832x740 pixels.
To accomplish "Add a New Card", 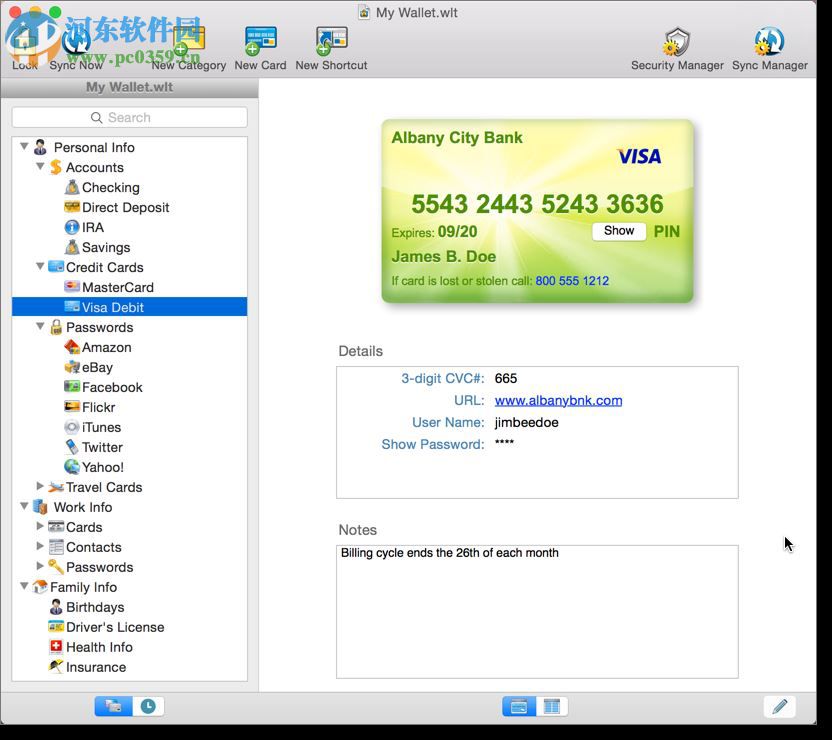I will coord(259,40).
